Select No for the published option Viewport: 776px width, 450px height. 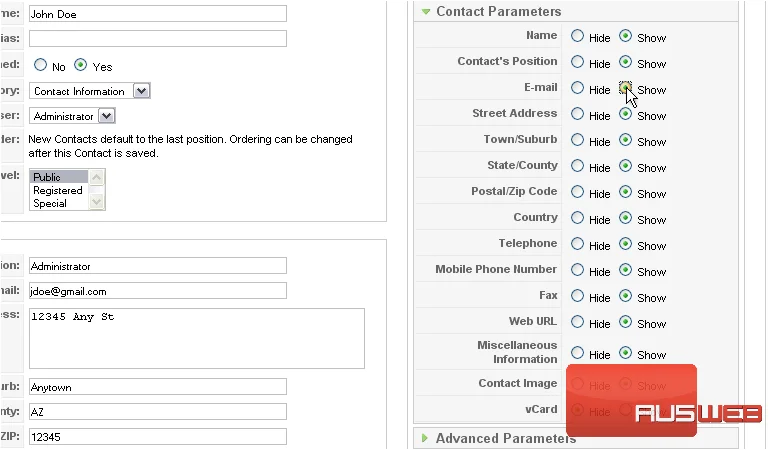[x=41, y=65]
